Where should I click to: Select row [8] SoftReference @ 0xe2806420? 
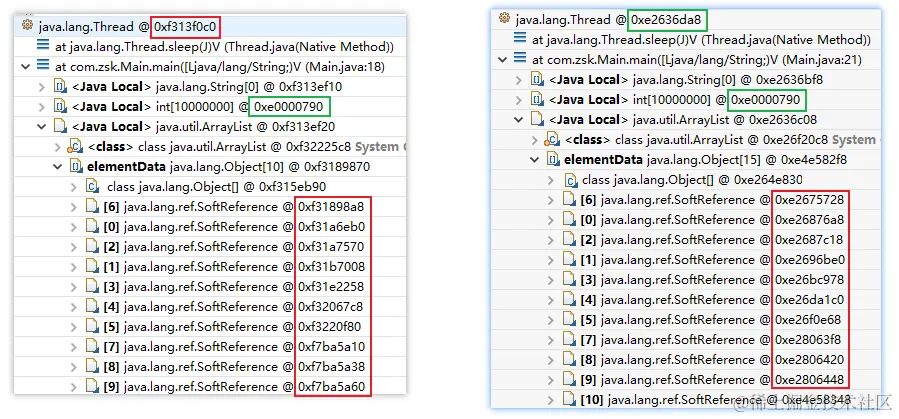click(687, 360)
